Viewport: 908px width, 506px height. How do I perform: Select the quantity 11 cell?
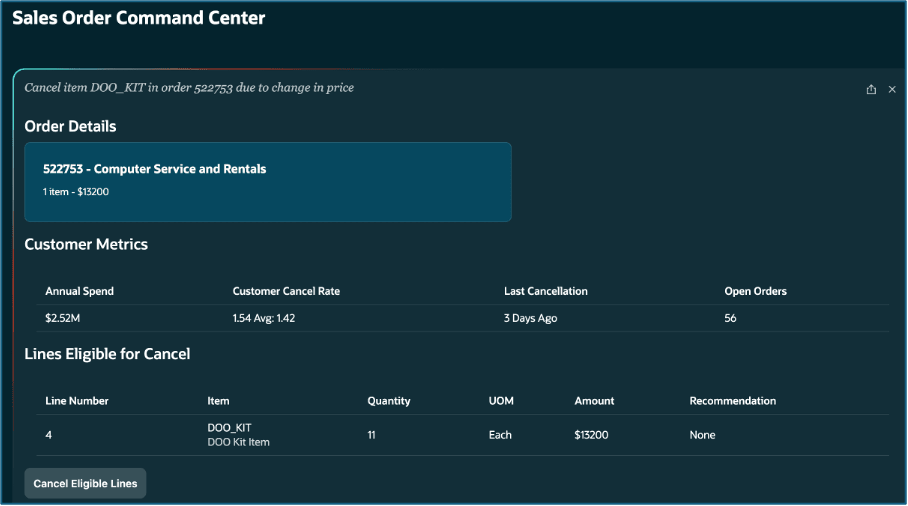371,435
